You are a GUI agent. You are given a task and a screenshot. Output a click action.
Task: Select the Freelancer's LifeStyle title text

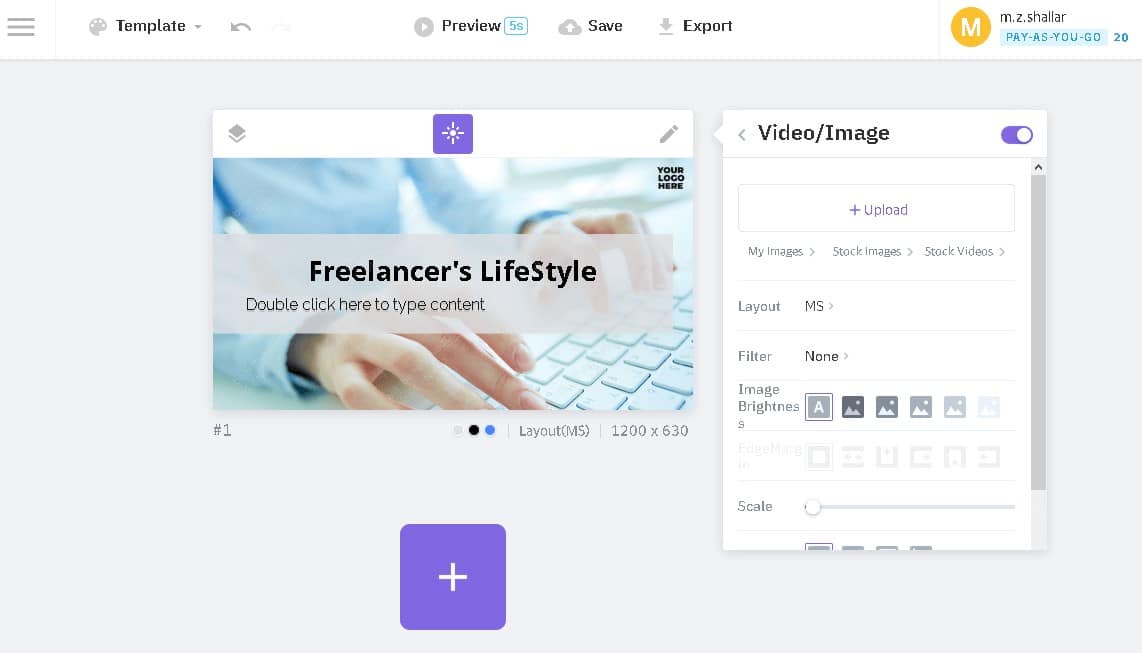(x=452, y=271)
